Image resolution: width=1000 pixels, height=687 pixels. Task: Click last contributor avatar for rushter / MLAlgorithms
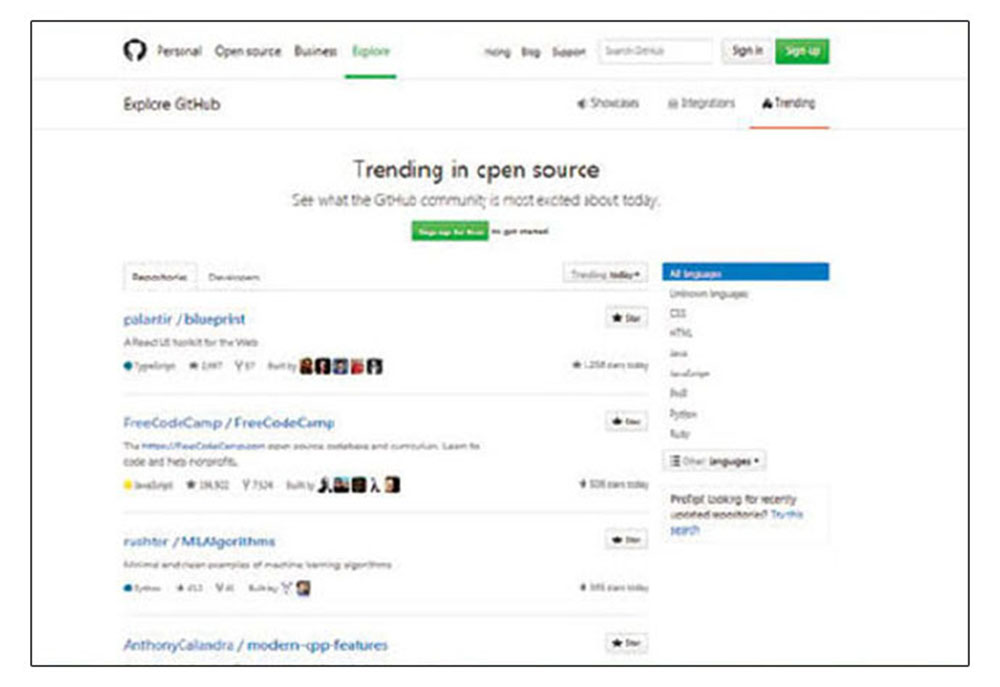point(304,587)
